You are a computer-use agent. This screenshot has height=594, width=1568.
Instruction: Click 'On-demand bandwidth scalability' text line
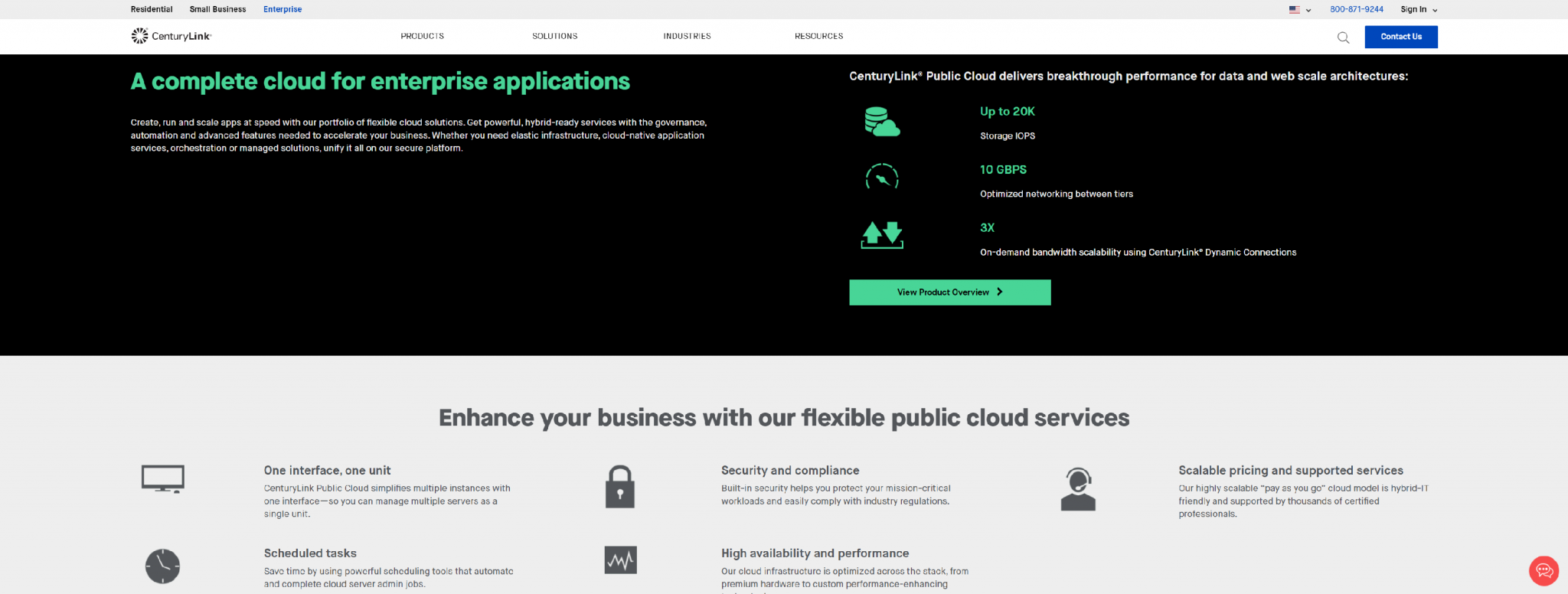pos(1138,253)
